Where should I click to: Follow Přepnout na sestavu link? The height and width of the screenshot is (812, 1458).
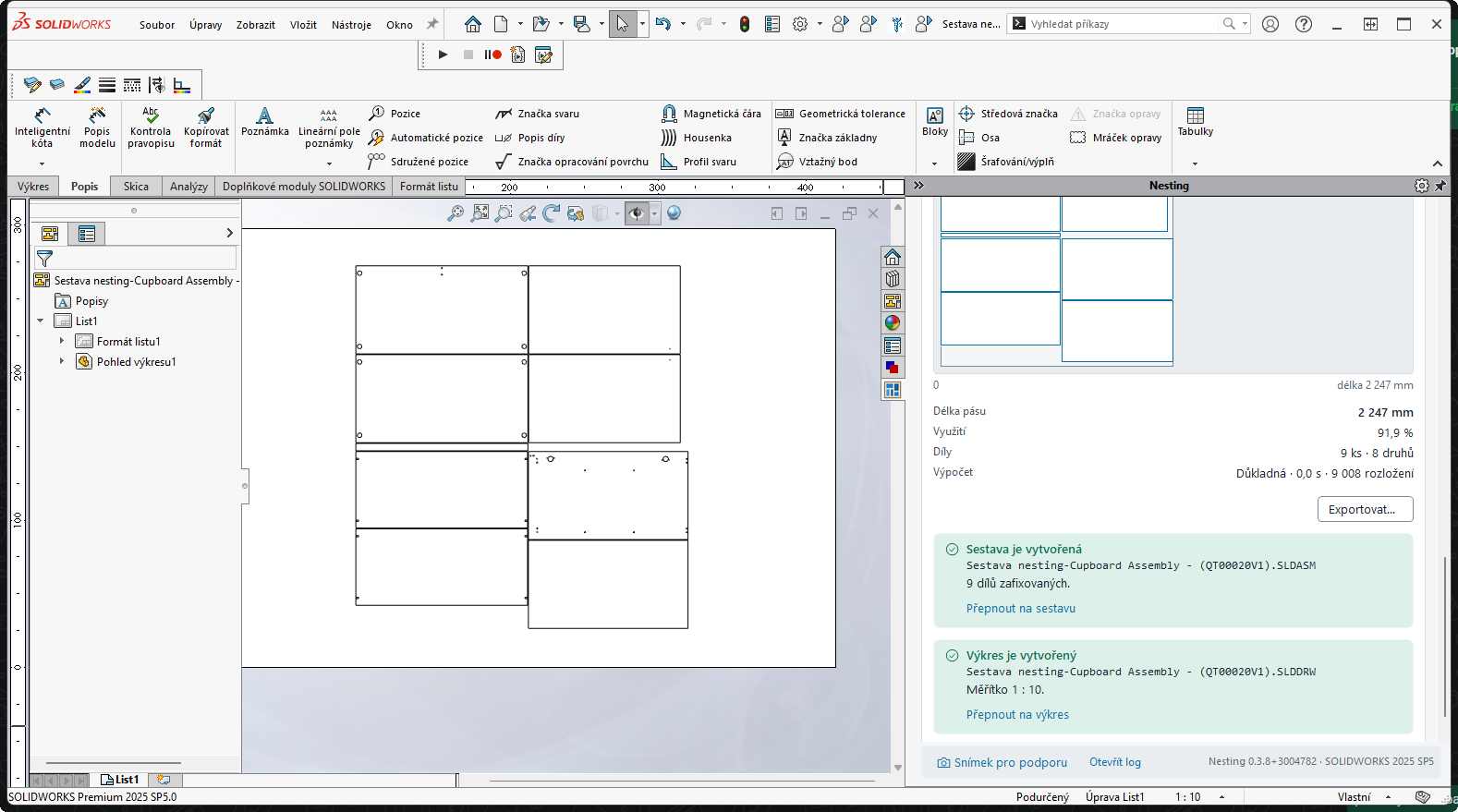[1021, 609]
